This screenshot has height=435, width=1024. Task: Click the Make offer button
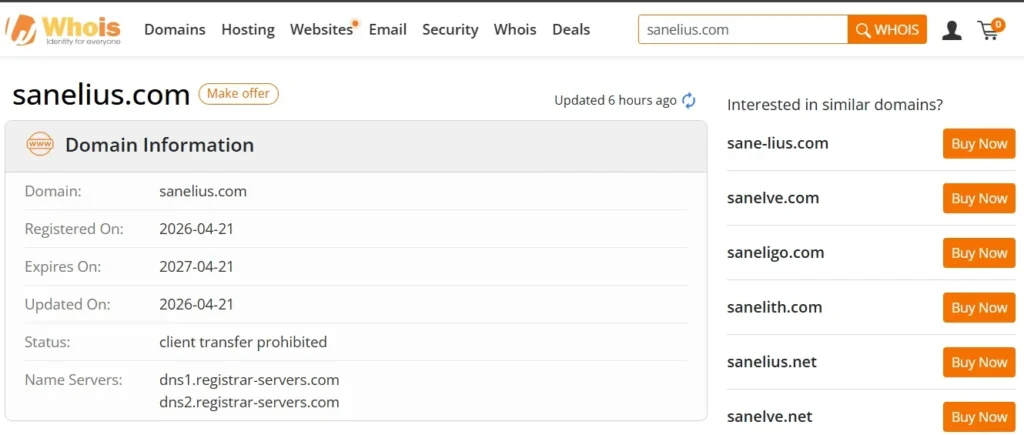click(x=238, y=93)
